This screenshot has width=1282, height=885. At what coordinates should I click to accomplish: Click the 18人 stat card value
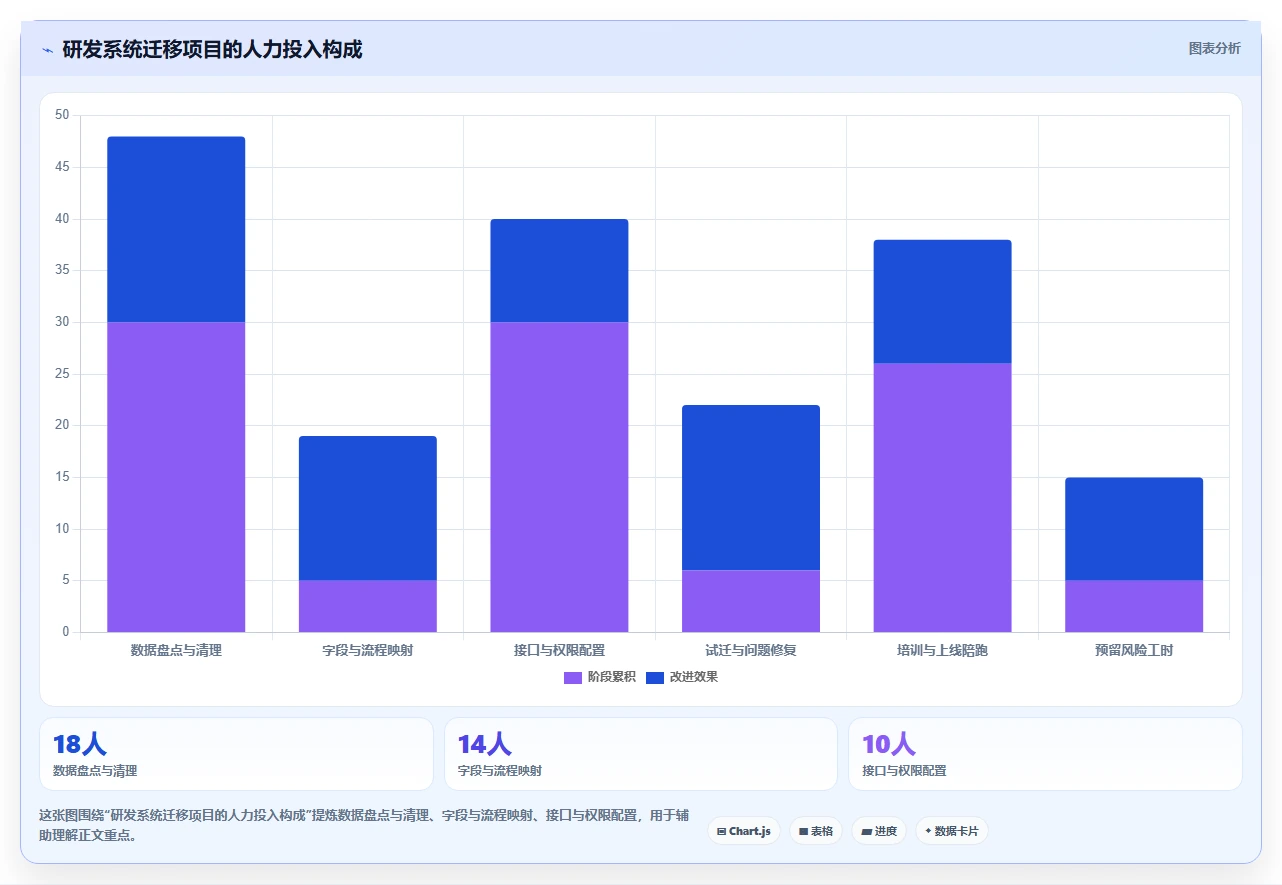(x=80, y=744)
